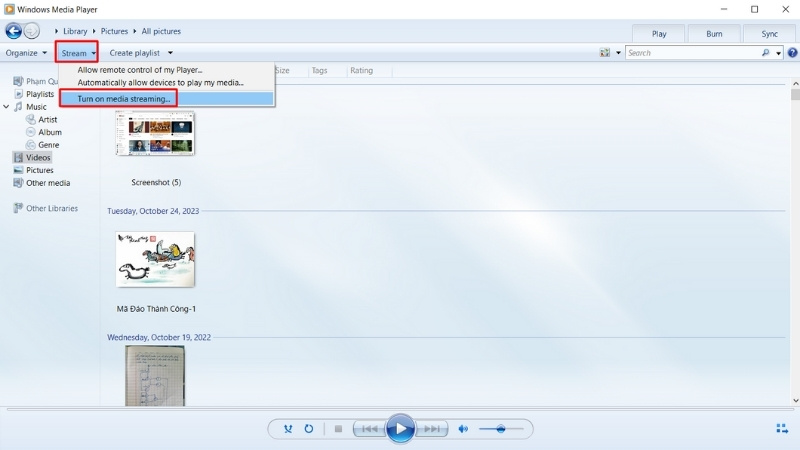This screenshot has width=800, height=450.
Task: Select Music in the navigation pane
Action: pos(36,107)
